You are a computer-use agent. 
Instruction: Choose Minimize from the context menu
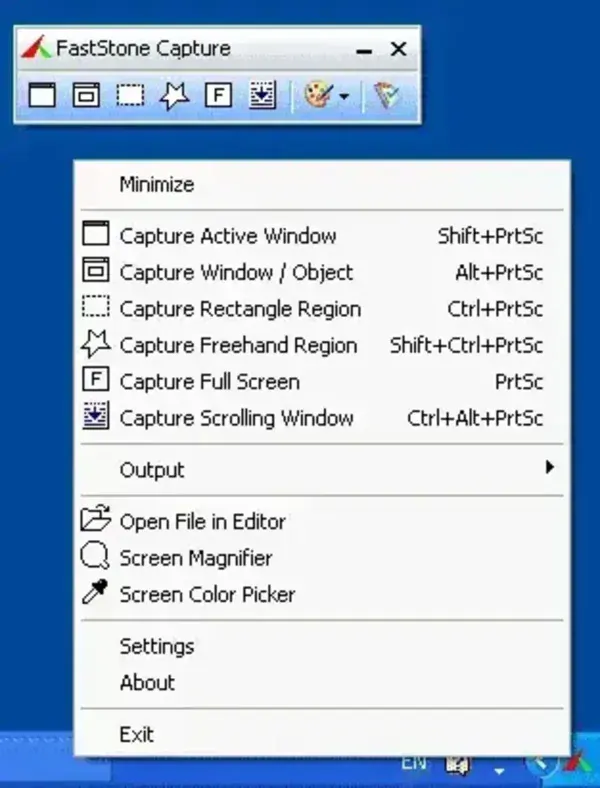[x=322, y=184]
